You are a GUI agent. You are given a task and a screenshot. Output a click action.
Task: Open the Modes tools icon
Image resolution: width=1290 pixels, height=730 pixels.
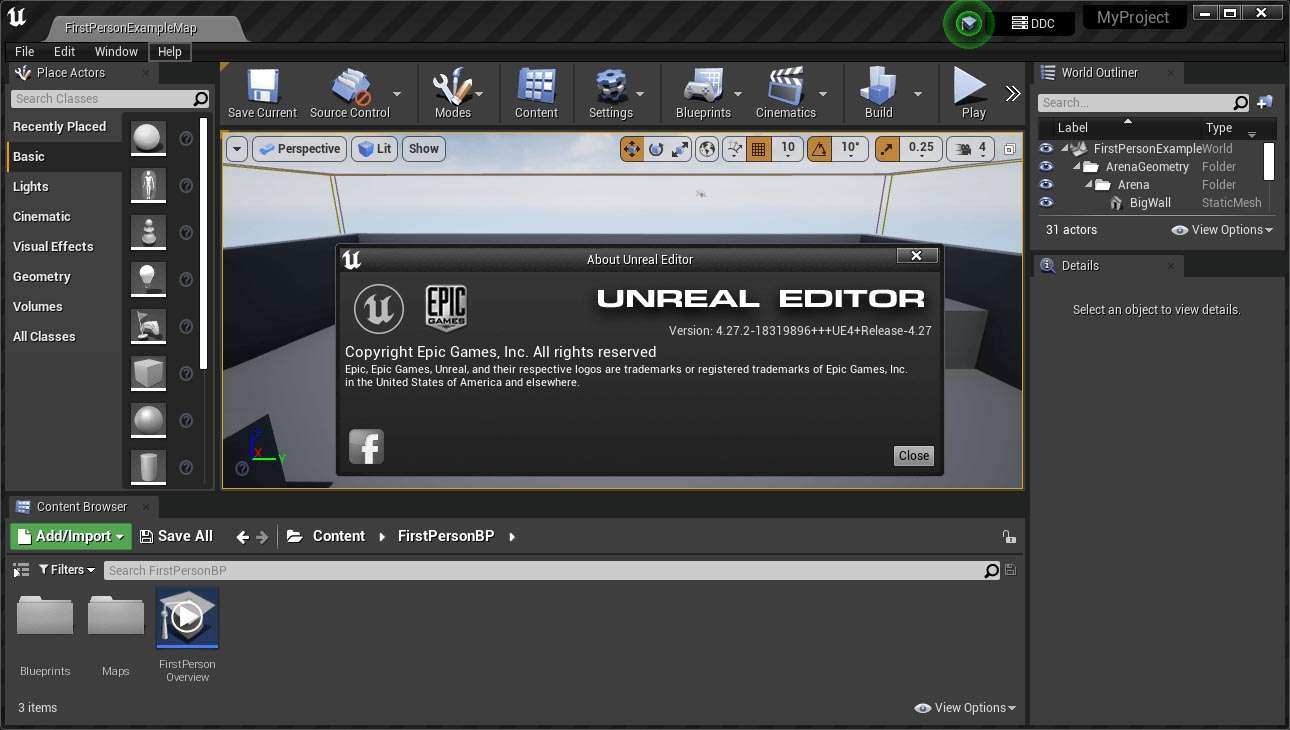(x=452, y=88)
